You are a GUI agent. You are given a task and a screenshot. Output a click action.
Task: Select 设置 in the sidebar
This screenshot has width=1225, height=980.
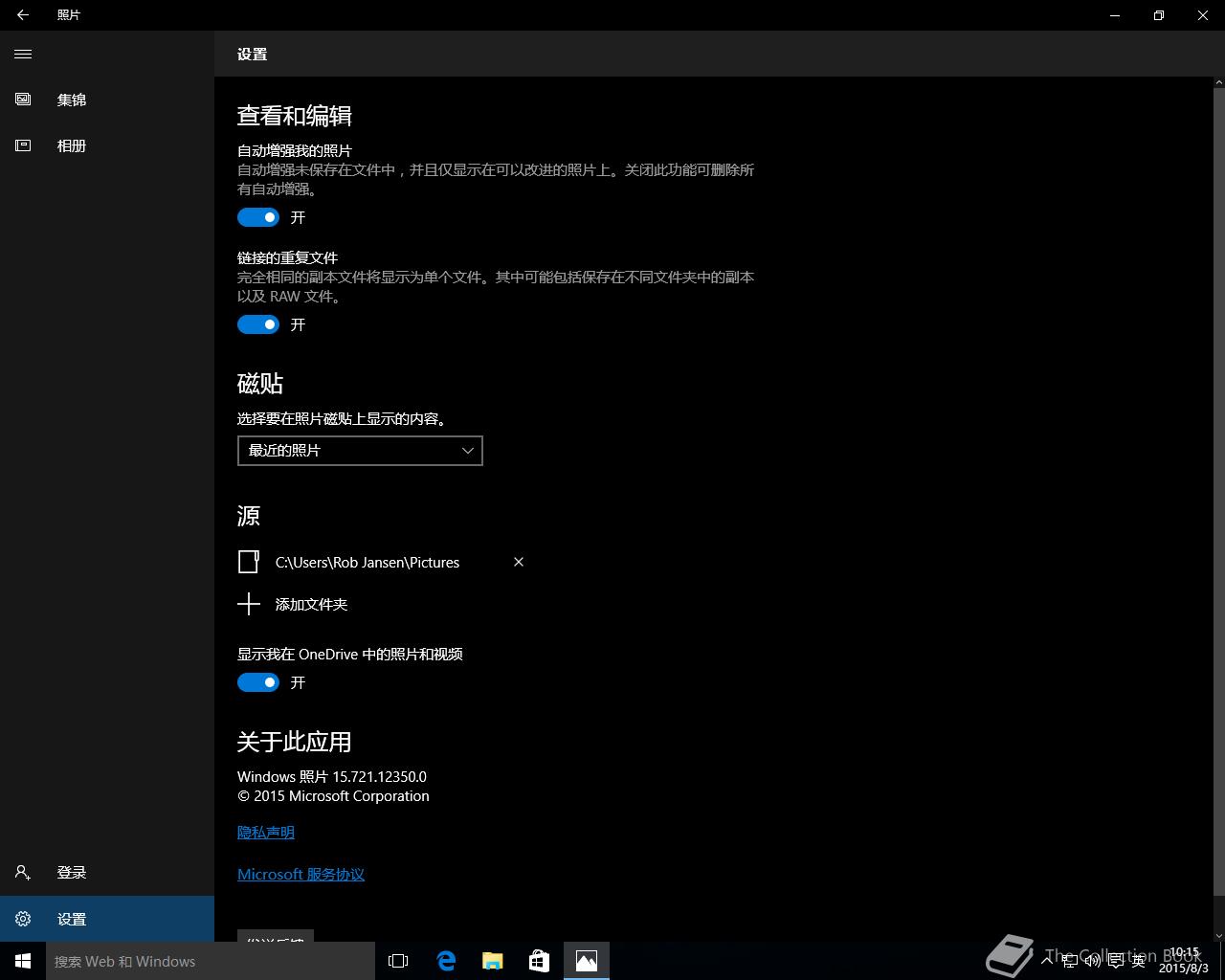[107, 919]
